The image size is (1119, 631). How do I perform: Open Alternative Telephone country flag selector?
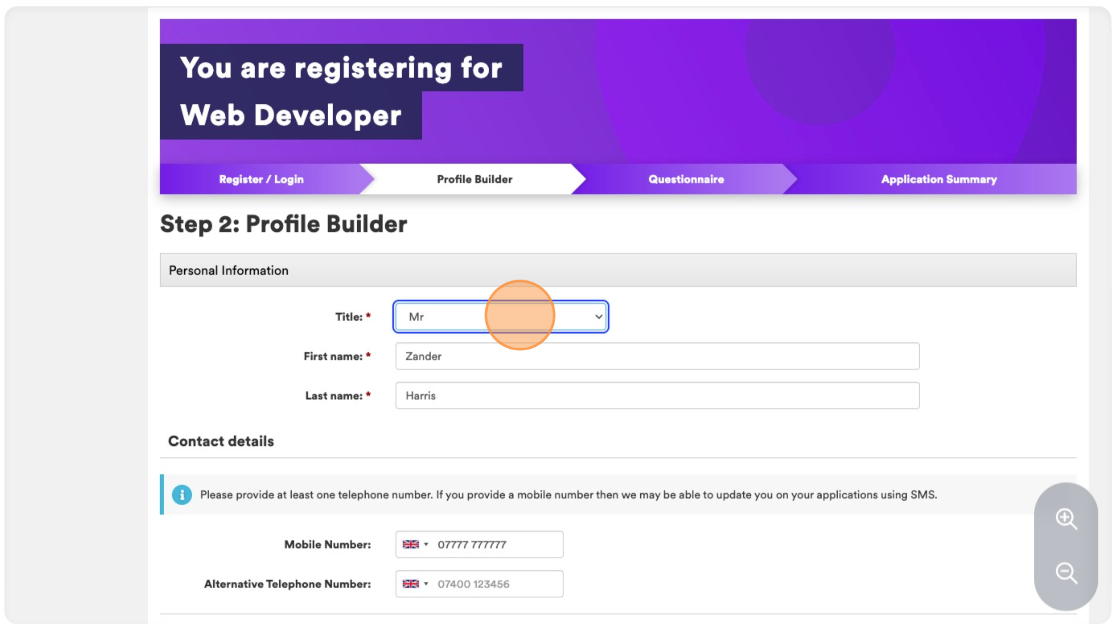point(415,584)
